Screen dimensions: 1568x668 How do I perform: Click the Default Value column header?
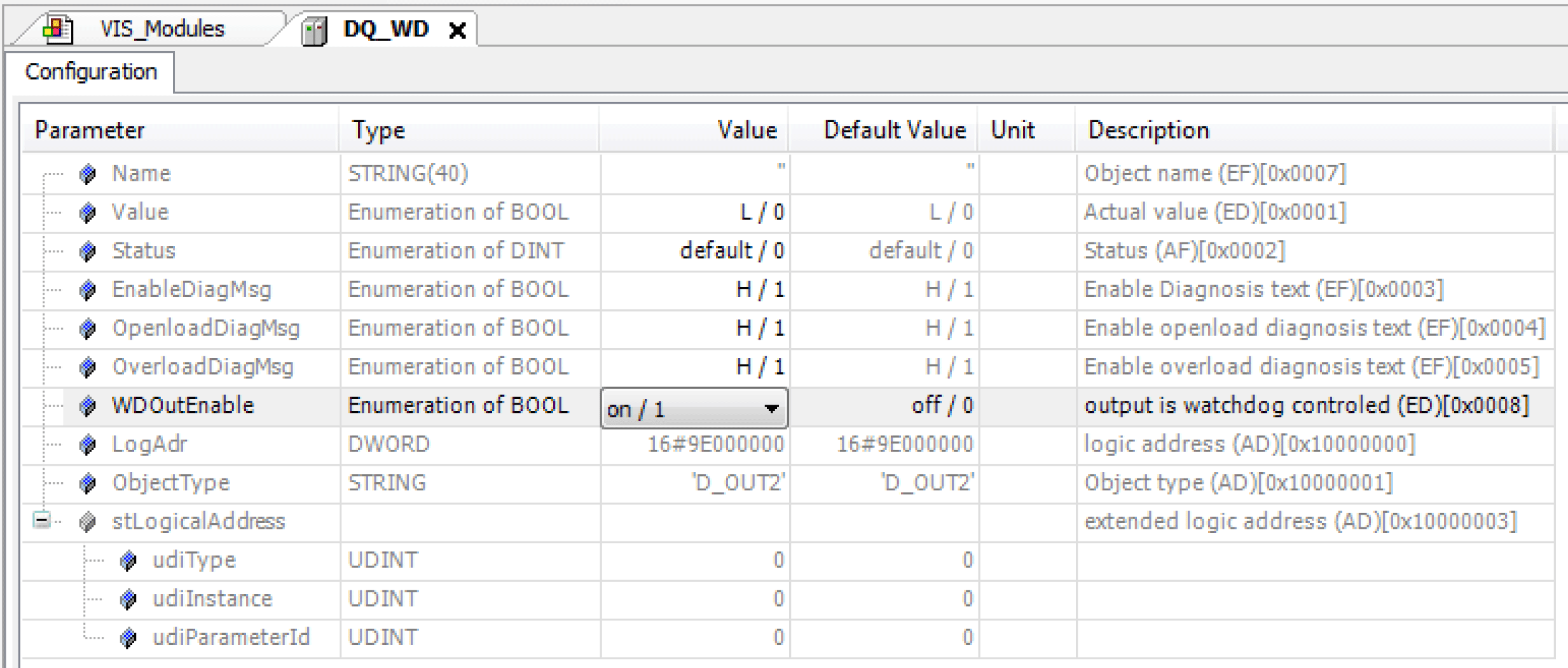884,130
